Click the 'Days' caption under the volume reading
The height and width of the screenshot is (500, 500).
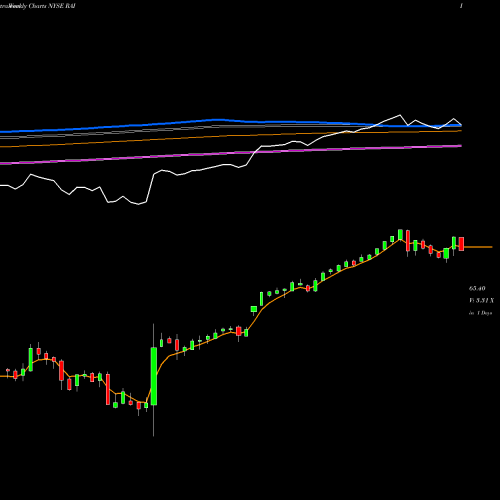coord(481,313)
